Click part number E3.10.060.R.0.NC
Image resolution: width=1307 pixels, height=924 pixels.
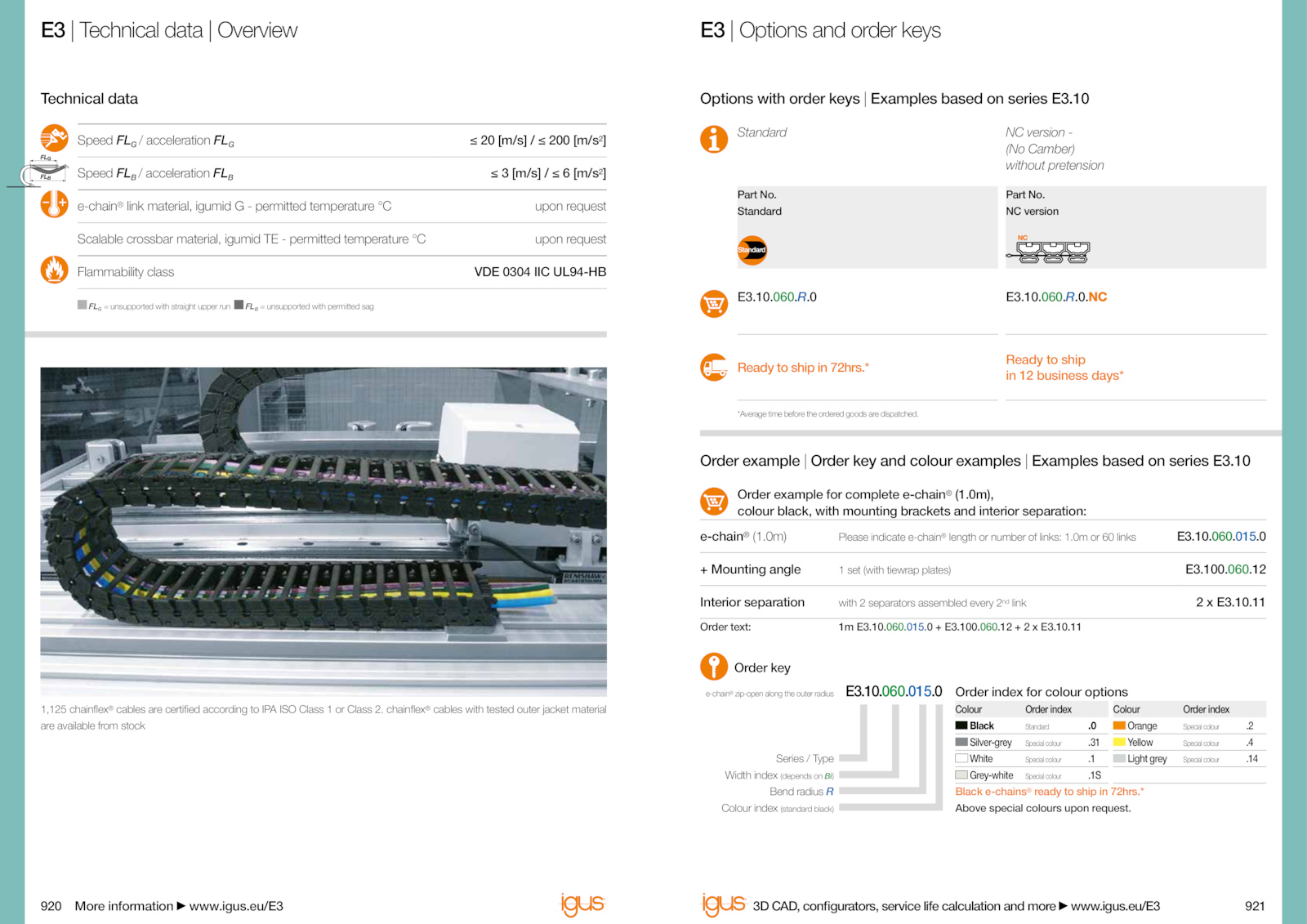[1056, 297]
